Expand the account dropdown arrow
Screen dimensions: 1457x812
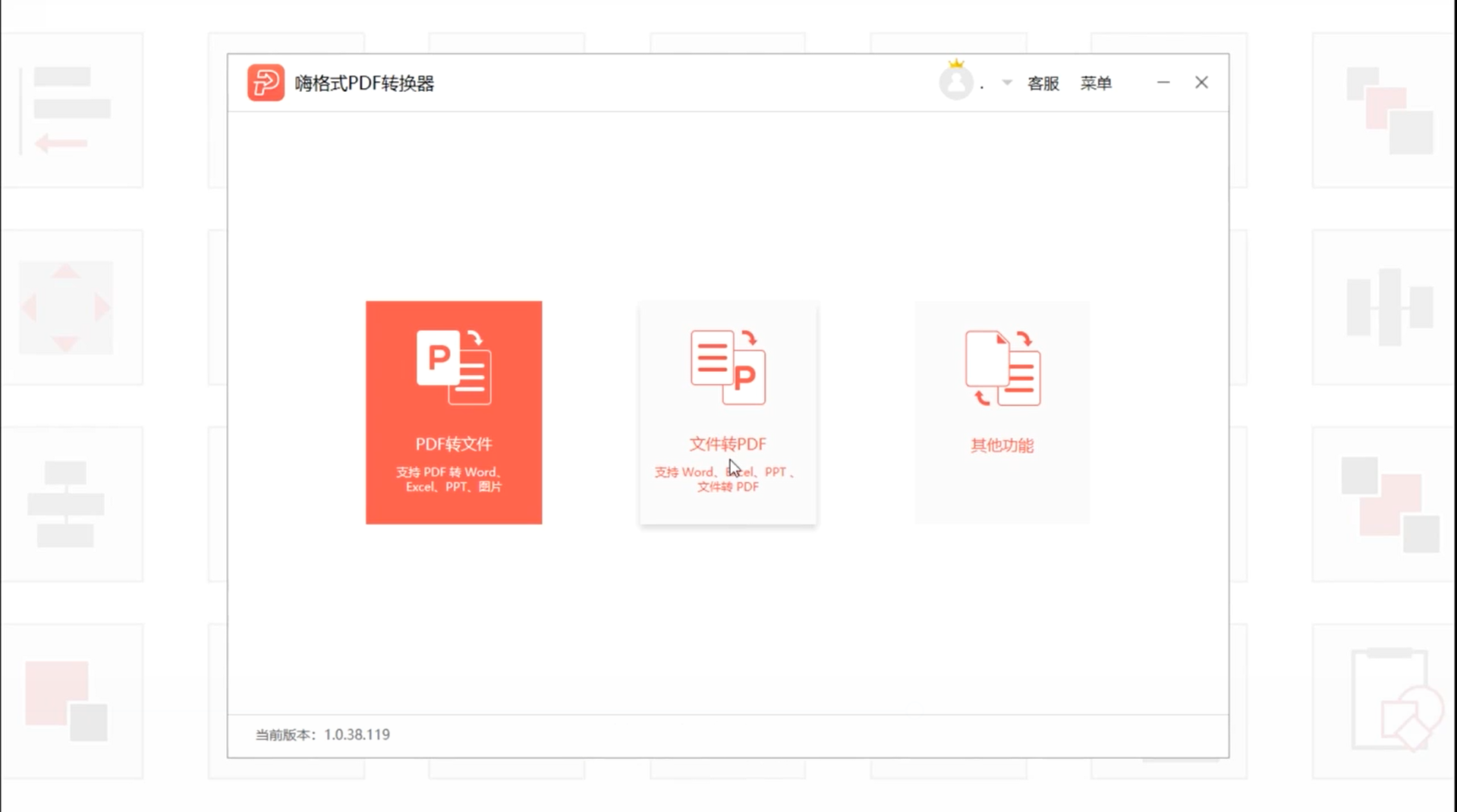tap(1007, 83)
